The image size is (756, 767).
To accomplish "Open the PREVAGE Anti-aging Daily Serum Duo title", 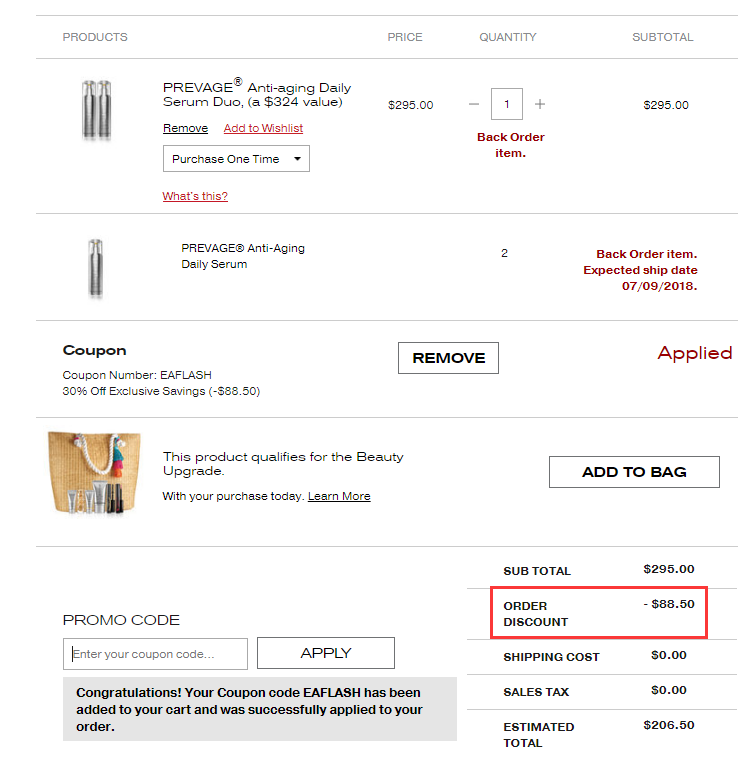I will (x=257, y=93).
